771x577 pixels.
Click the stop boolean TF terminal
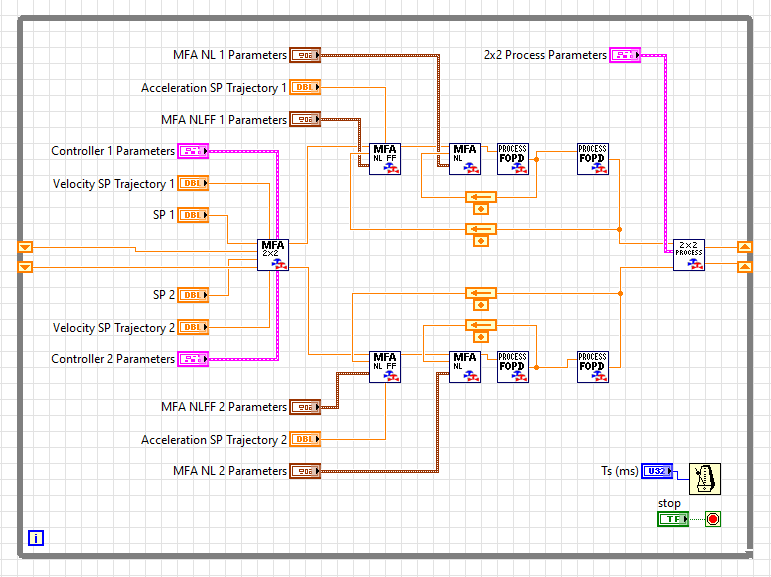[672, 519]
